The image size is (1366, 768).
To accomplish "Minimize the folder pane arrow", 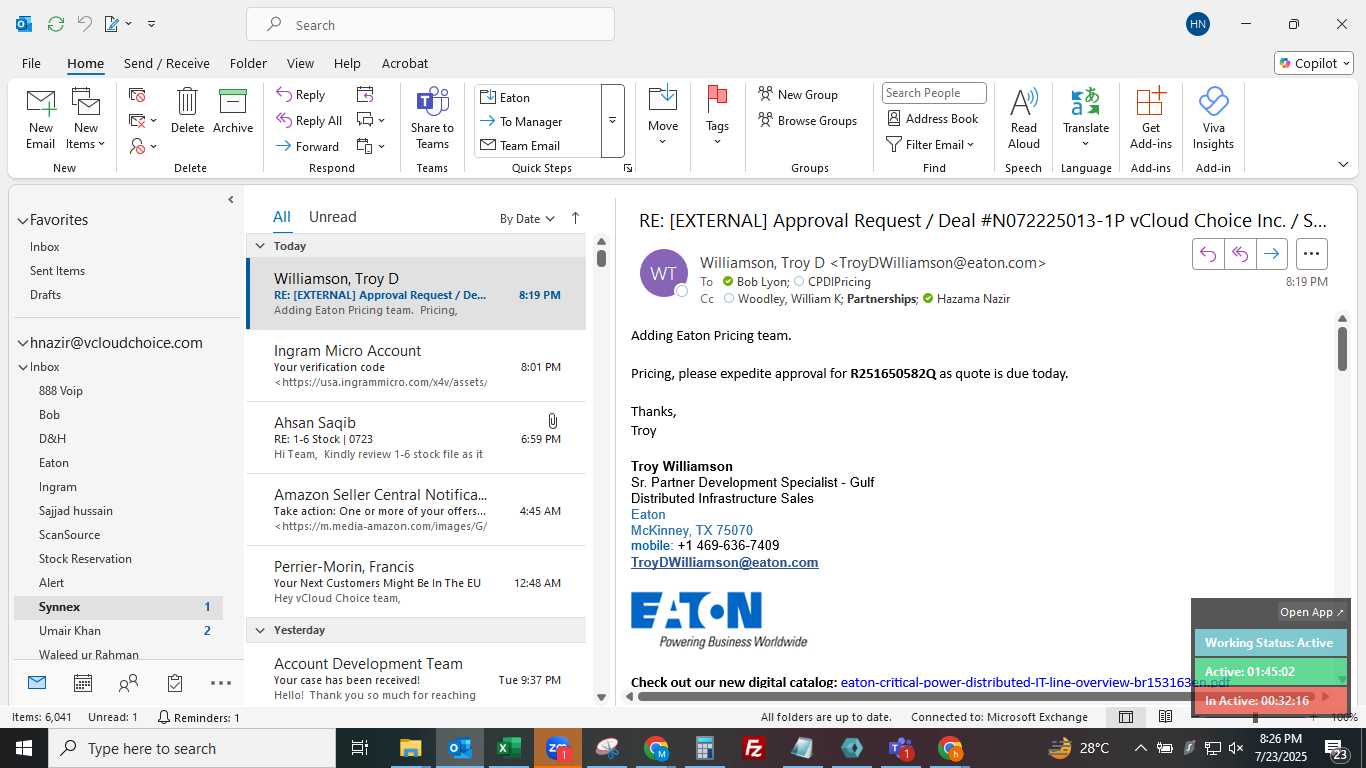I will 231,200.
